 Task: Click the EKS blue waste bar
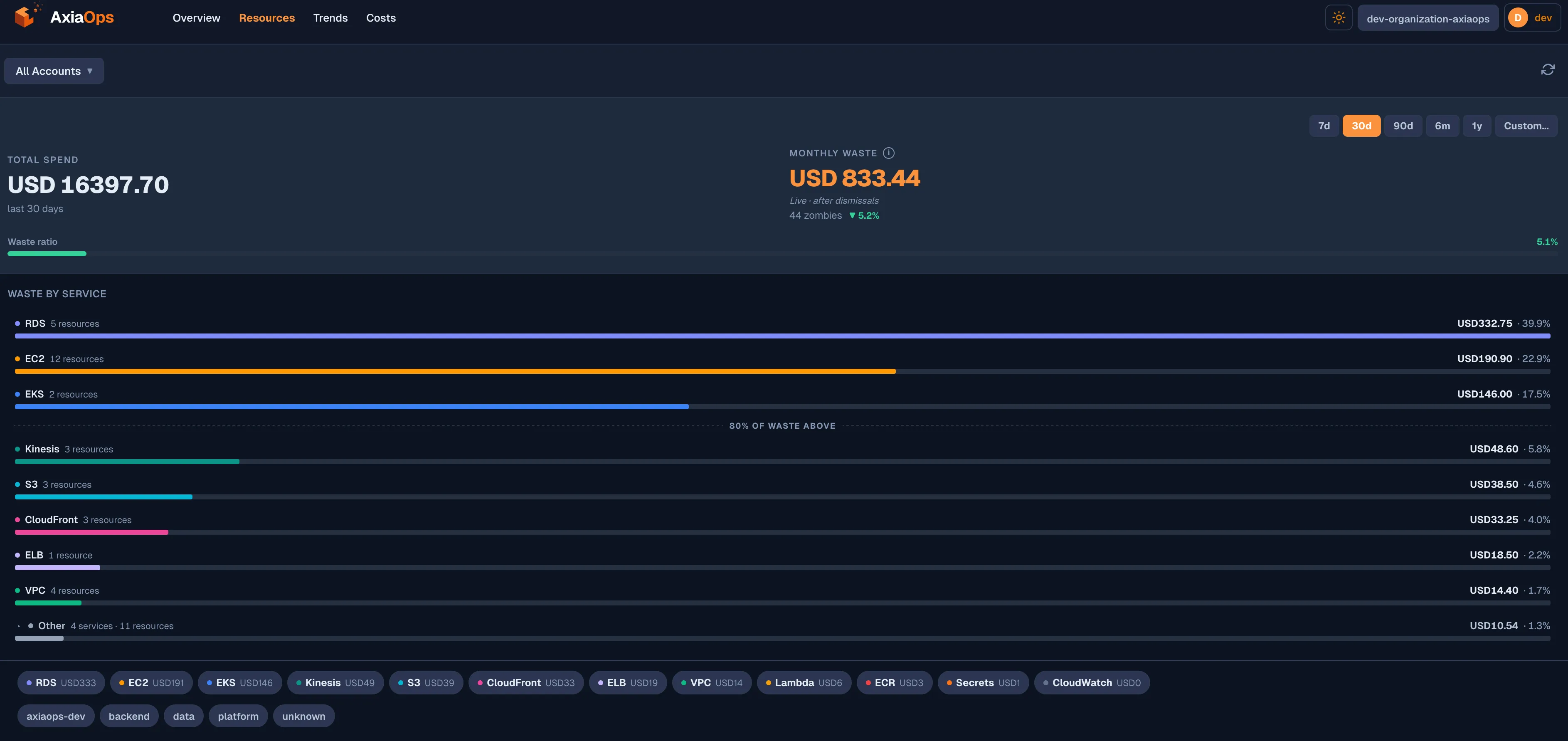[x=352, y=407]
